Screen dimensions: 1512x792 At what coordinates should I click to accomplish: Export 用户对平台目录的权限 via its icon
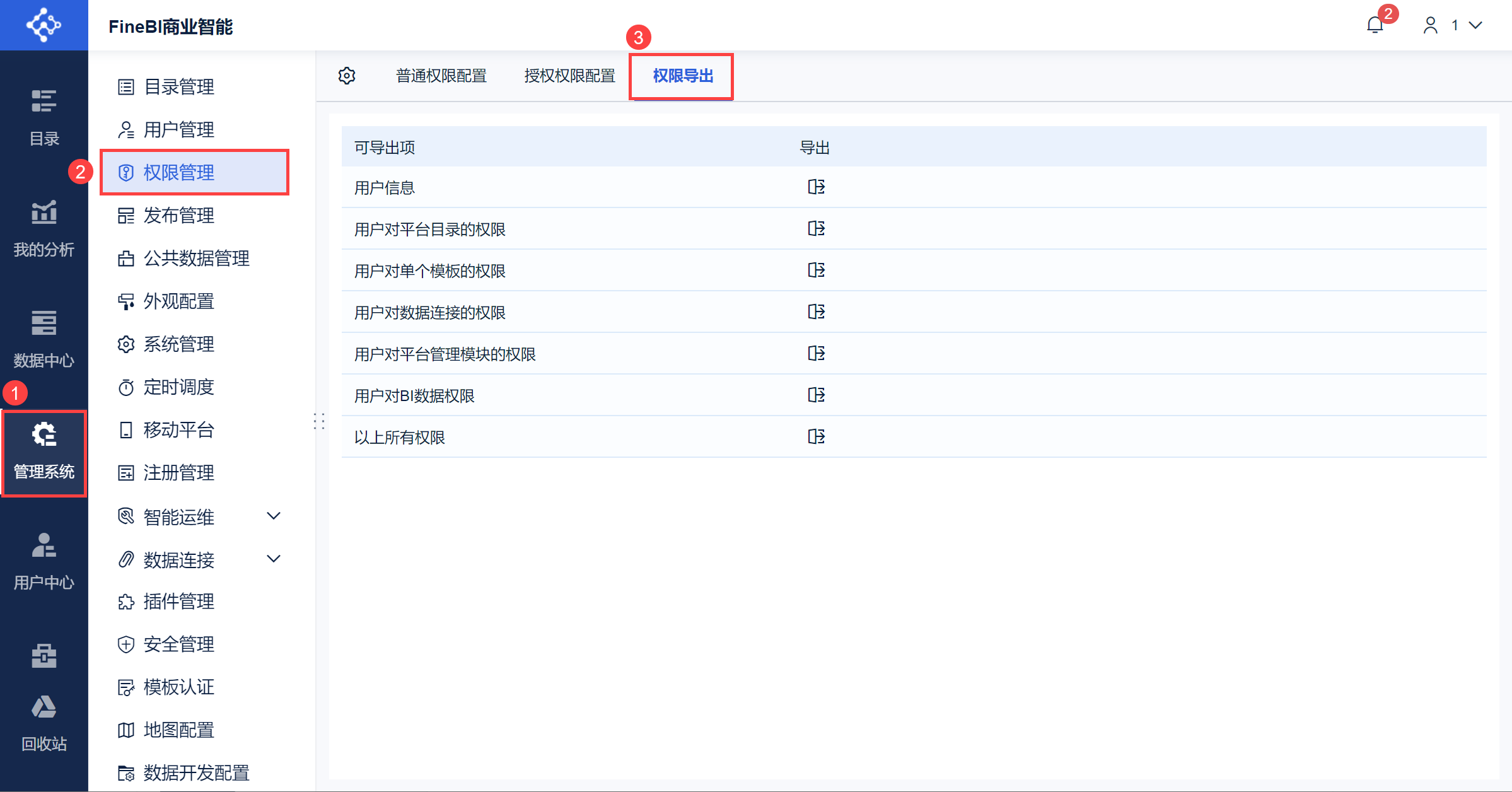click(x=816, y=229)
